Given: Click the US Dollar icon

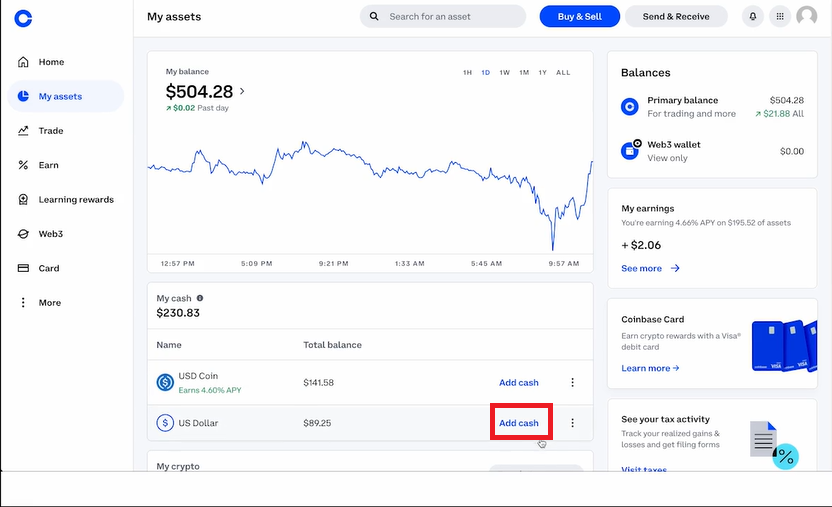Looking at the screenshot, I should (x=165, y=423).
